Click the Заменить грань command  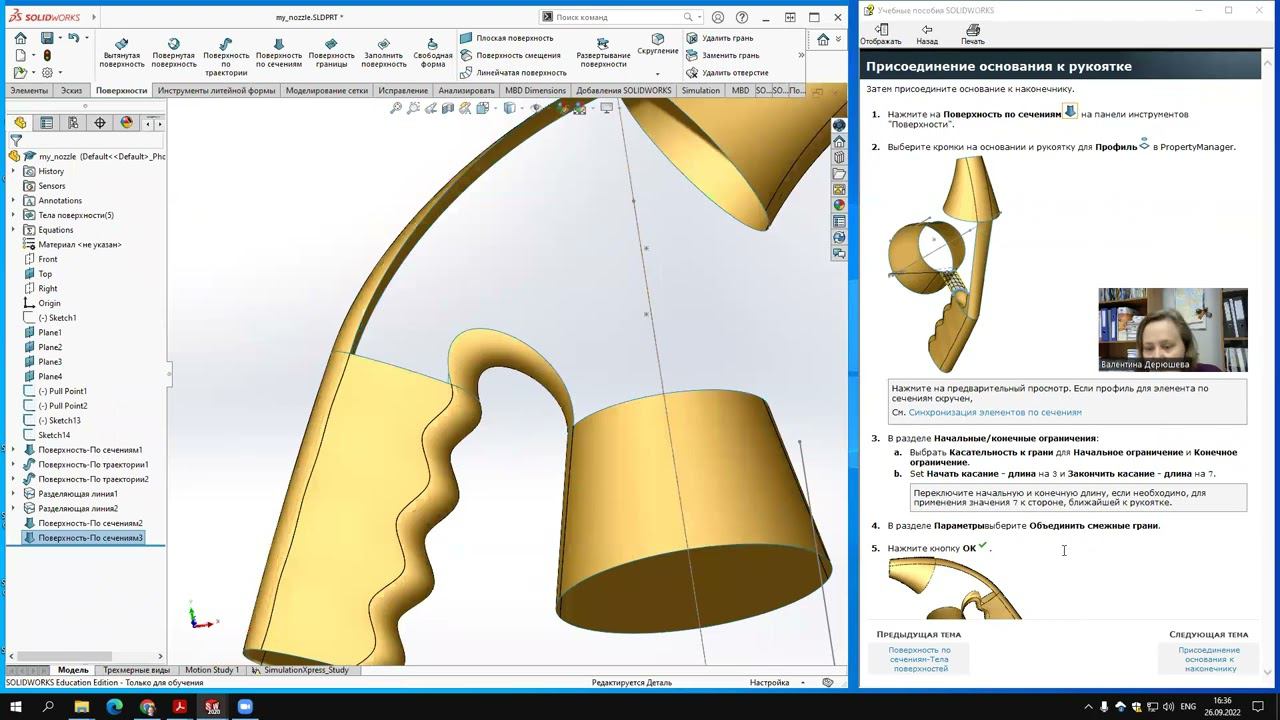(723, 55)
